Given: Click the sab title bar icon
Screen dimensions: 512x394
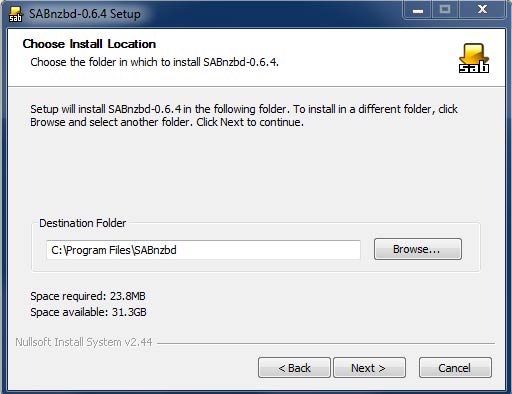Looking at the screenshot, I should pyautogui.click(x=15, y=14).
